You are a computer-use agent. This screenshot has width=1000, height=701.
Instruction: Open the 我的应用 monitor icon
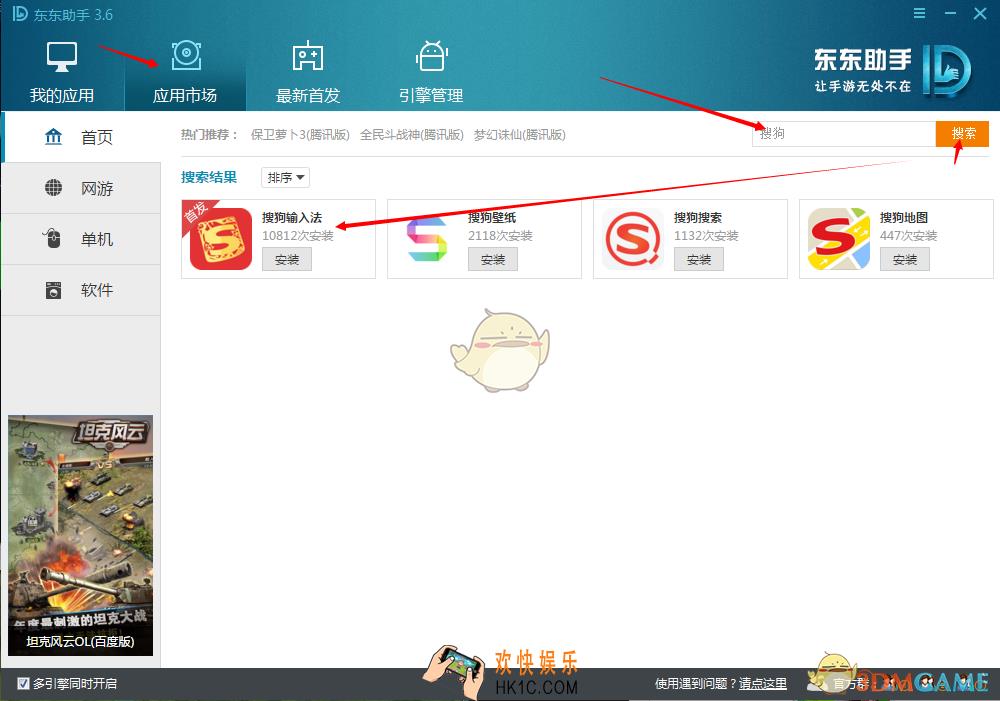[x=62, y=57]
